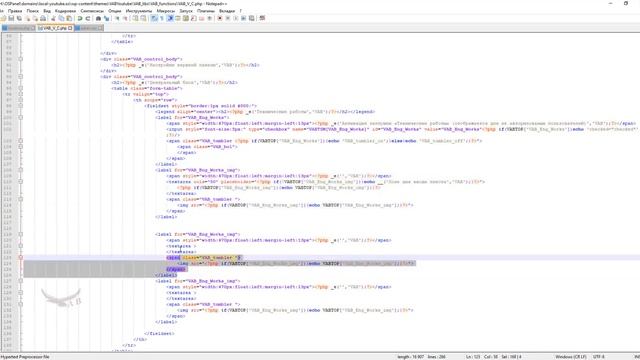This screenshot has width=640, height=360.
Task: Collapse fold at textarea cols placeholder line
Action: 20,182
